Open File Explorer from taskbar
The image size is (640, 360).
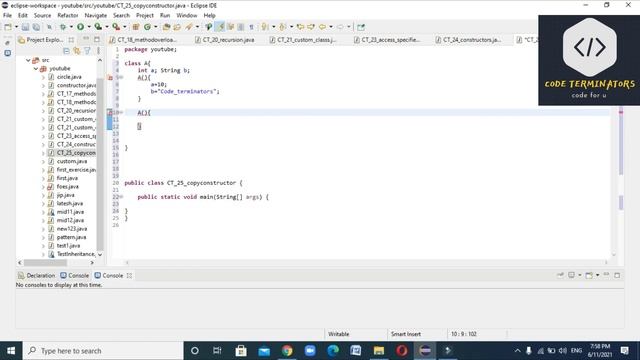[x=379, y=351]
